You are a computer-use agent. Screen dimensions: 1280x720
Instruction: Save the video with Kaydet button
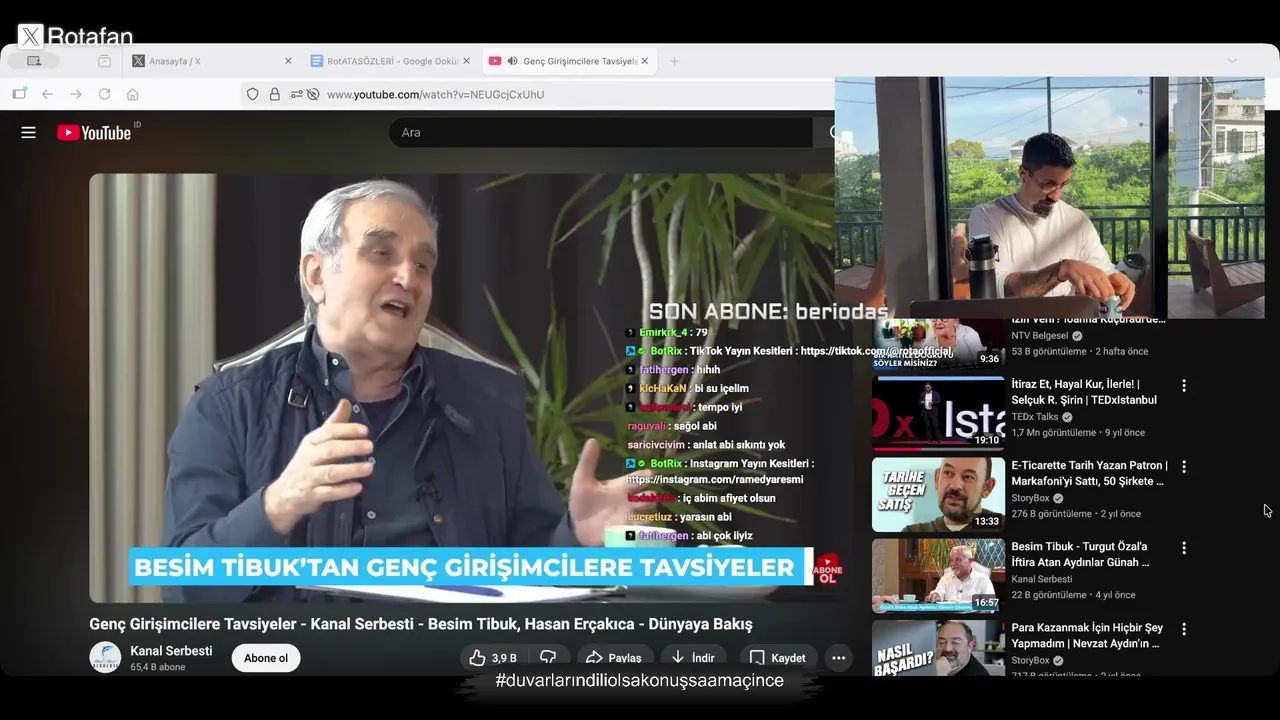777,658
